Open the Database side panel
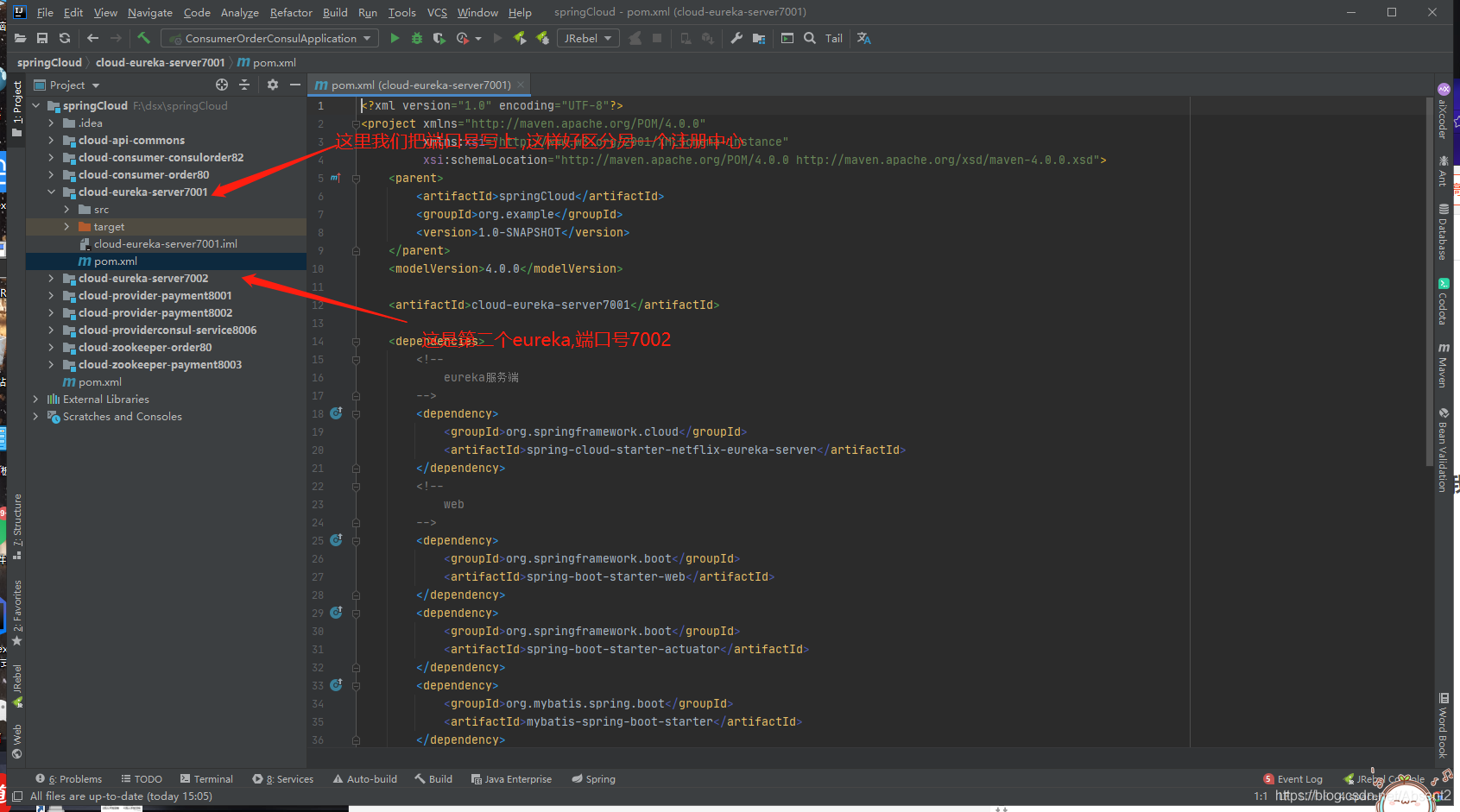 [1443, 232]
